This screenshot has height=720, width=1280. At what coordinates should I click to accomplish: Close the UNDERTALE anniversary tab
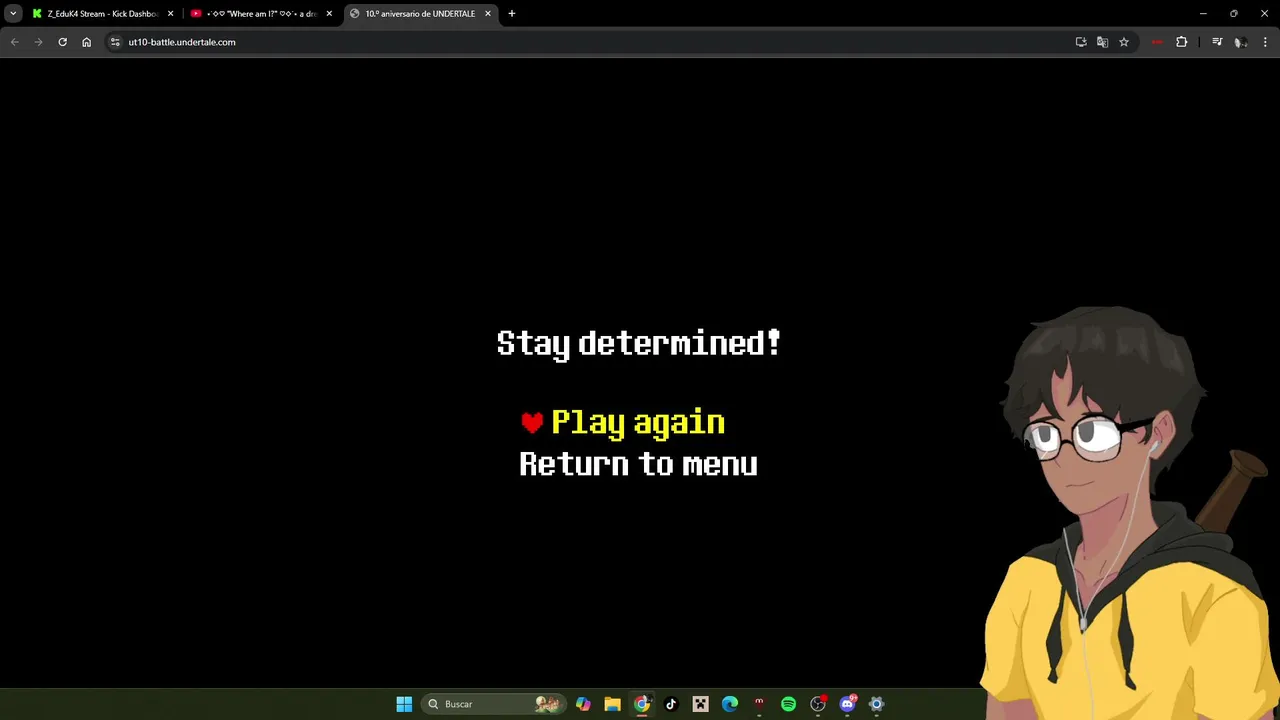click(488, 14)
